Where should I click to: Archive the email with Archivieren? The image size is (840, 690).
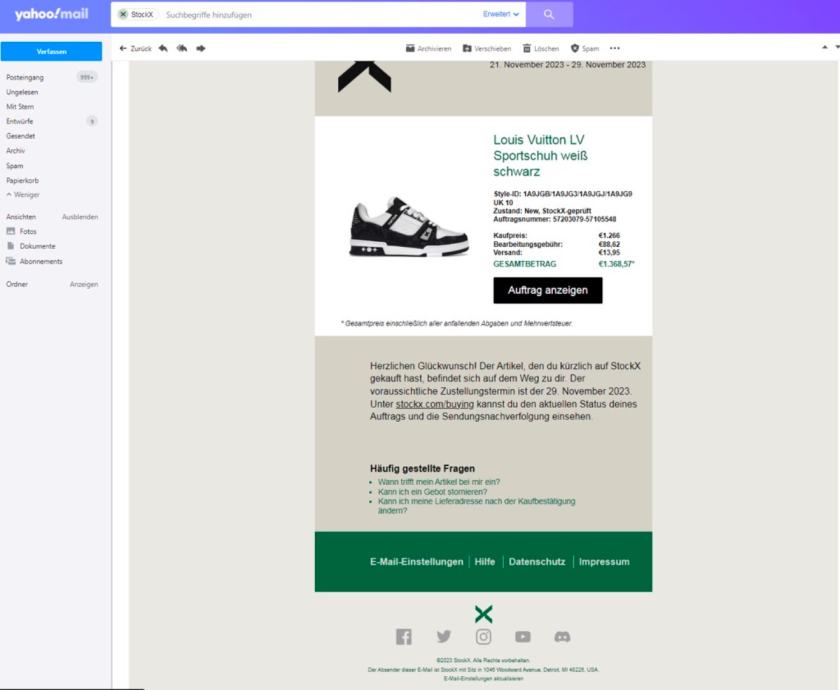click(x=429, y=48)
